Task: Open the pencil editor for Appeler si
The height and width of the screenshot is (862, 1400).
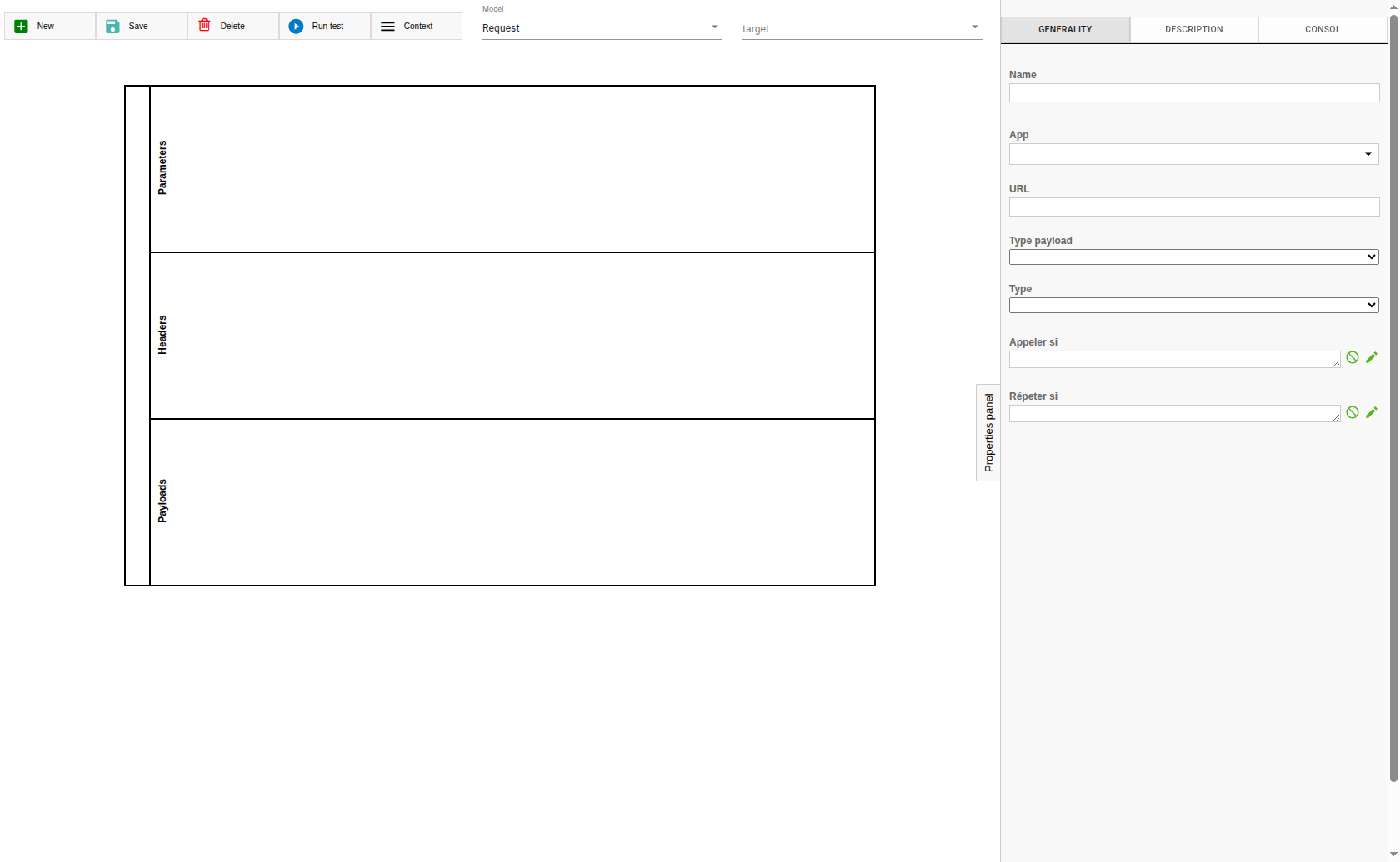Action: (x=1372, y=357)
